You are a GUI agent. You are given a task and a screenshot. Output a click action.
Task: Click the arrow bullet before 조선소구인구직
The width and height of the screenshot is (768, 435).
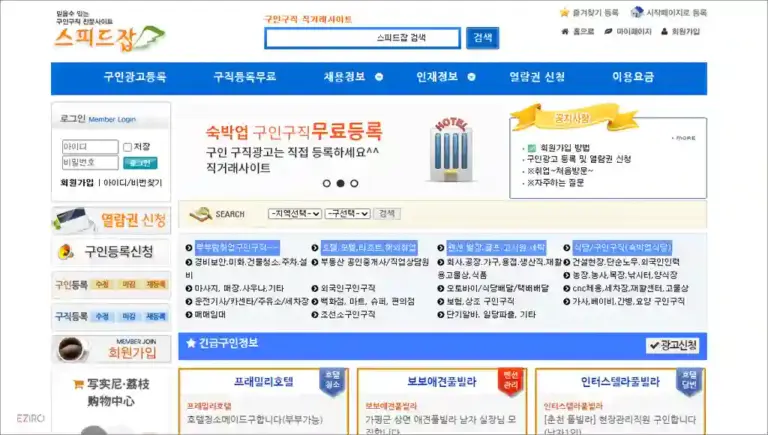pos(315,315)
